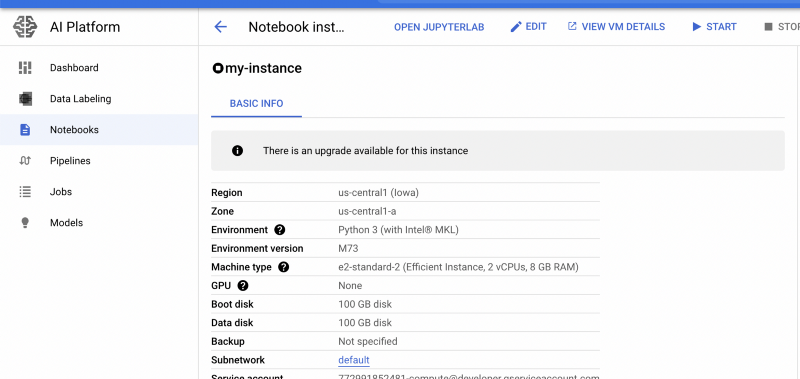Click the Environment version label
Image resolution: width=800 pixels, height=379 pixels.
[x=257, y=248]
